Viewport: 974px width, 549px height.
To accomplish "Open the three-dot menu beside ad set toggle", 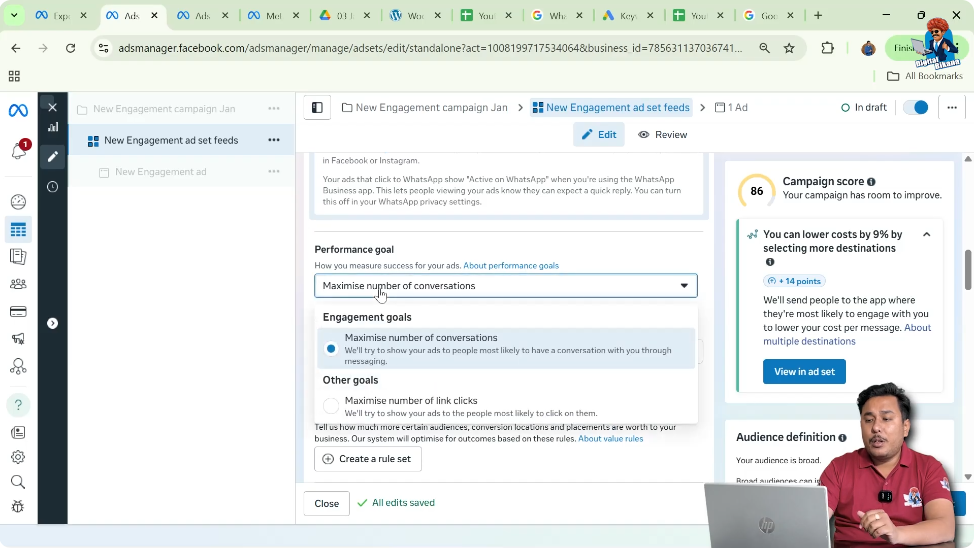I will tap(952, 107).
